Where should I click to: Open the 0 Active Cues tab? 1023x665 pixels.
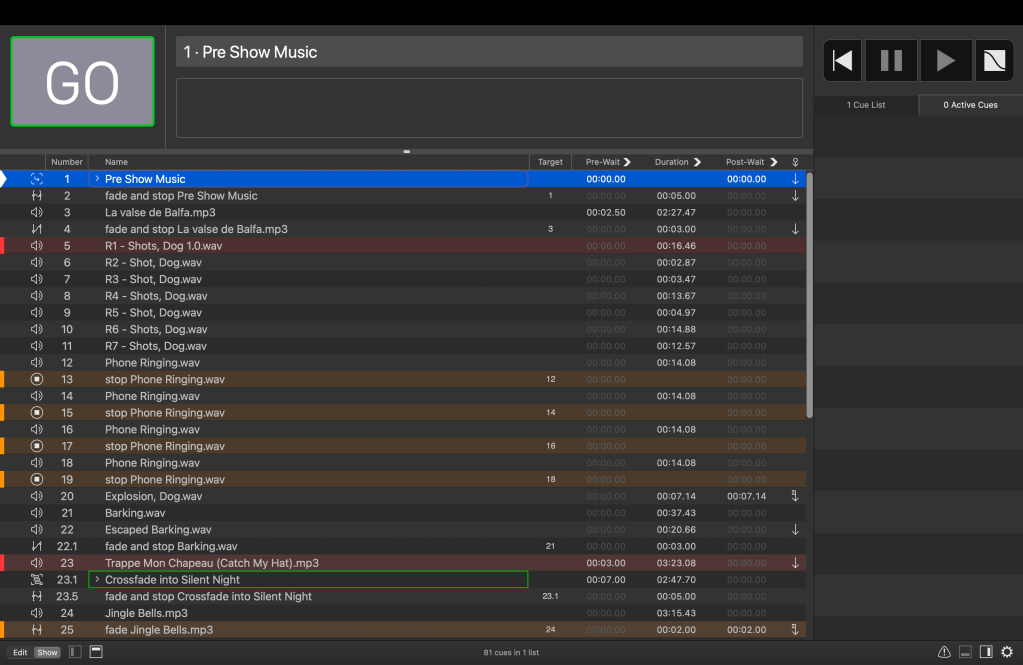[x=970, y=105]
